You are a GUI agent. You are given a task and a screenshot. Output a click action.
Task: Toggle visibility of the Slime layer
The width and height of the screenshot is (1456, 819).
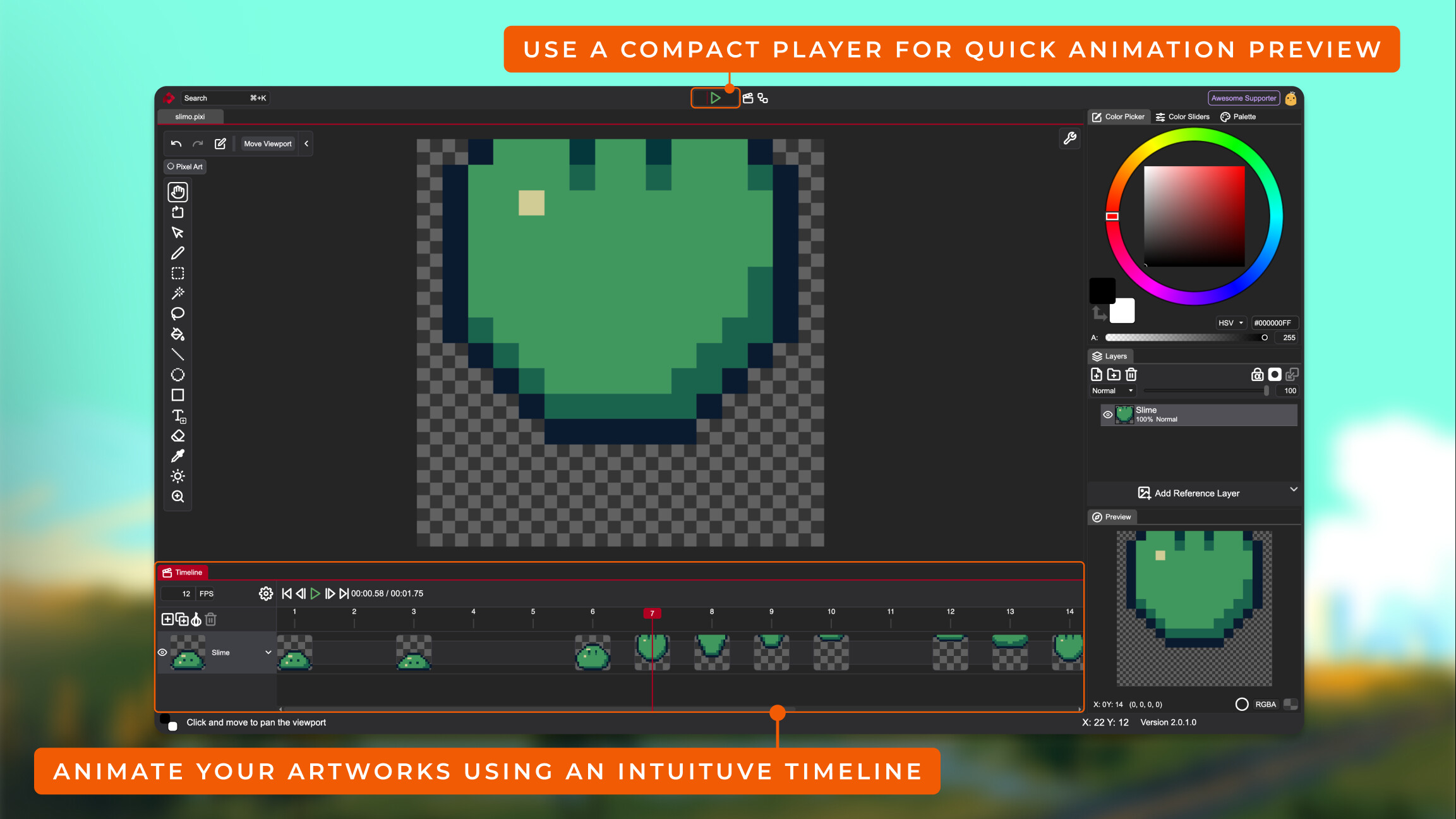coord(1108,415)
